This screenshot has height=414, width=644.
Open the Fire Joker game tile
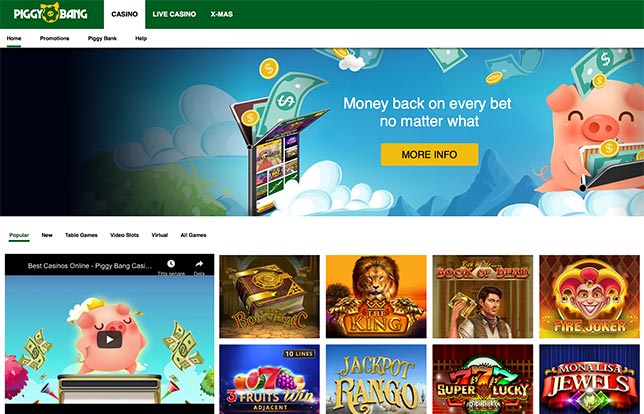coord(590,297)
